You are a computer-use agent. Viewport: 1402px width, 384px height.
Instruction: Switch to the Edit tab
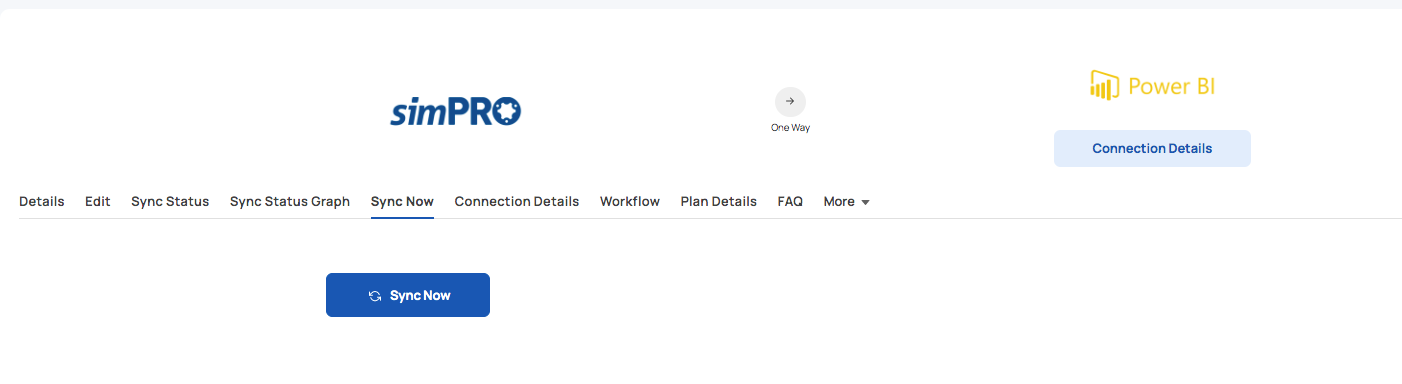pos(98,201)
